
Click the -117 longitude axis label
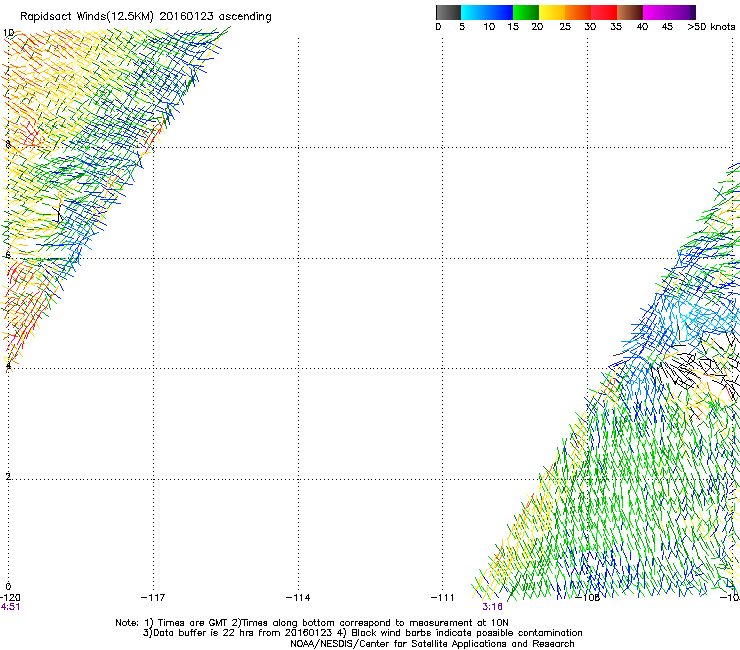(x=153, y=598)
